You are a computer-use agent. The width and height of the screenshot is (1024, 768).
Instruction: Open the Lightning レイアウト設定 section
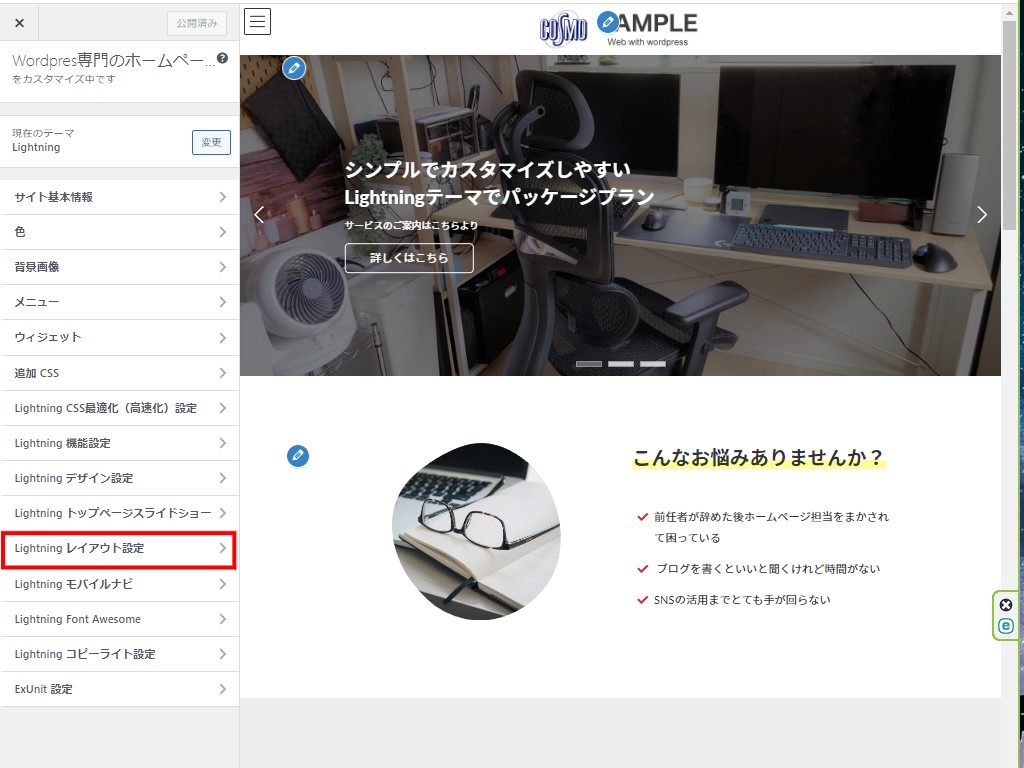pyautogui.click(x=119, y=548)
